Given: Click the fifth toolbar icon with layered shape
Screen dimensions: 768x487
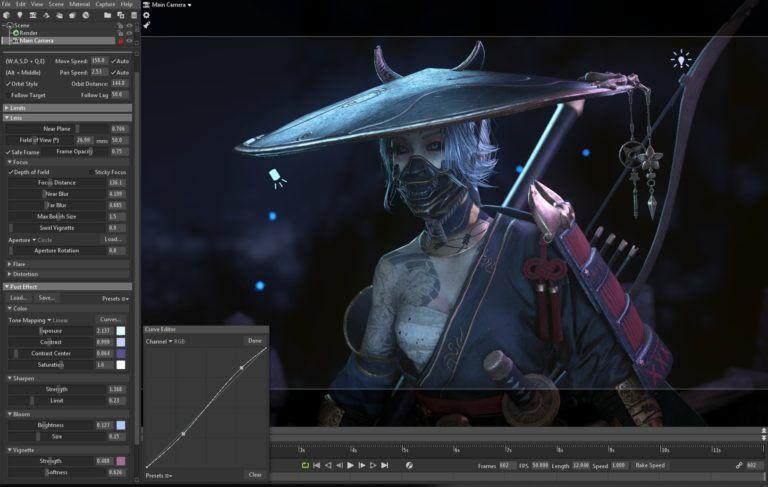Looking at the screenshot, I should pos(59,15).
